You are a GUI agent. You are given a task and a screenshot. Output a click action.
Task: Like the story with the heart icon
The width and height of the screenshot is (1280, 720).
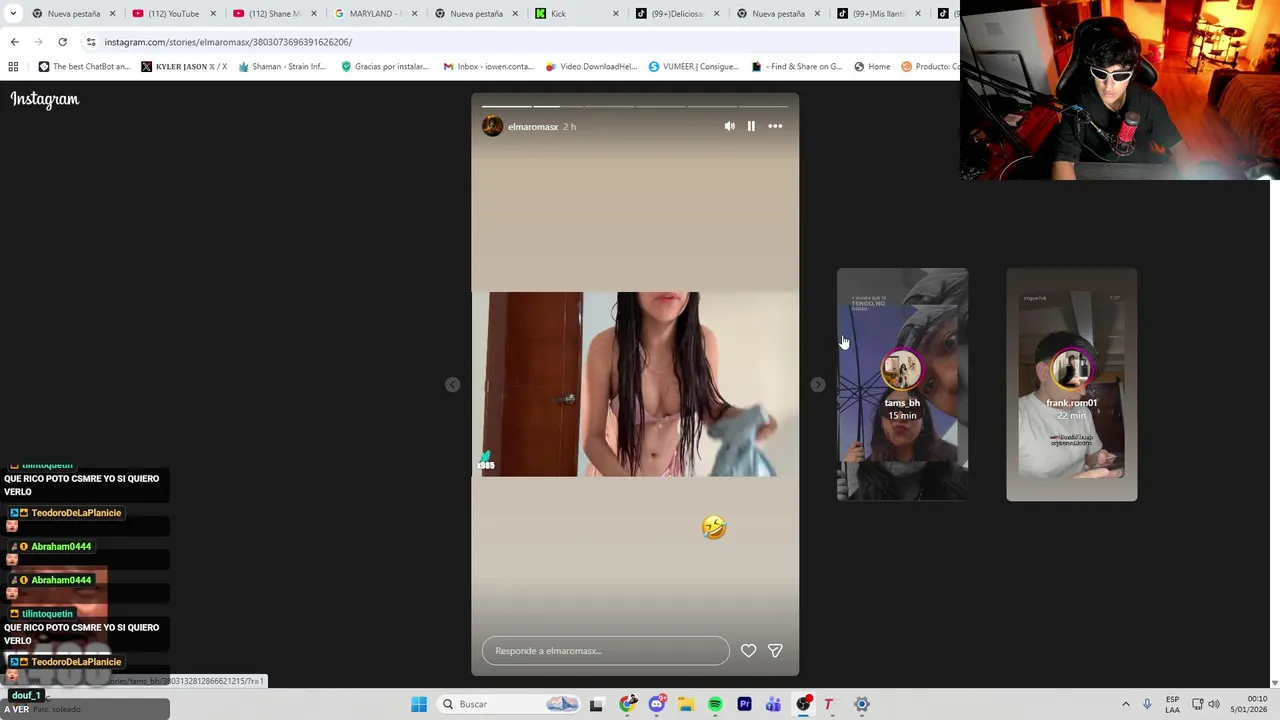click(x=748, y=651)
